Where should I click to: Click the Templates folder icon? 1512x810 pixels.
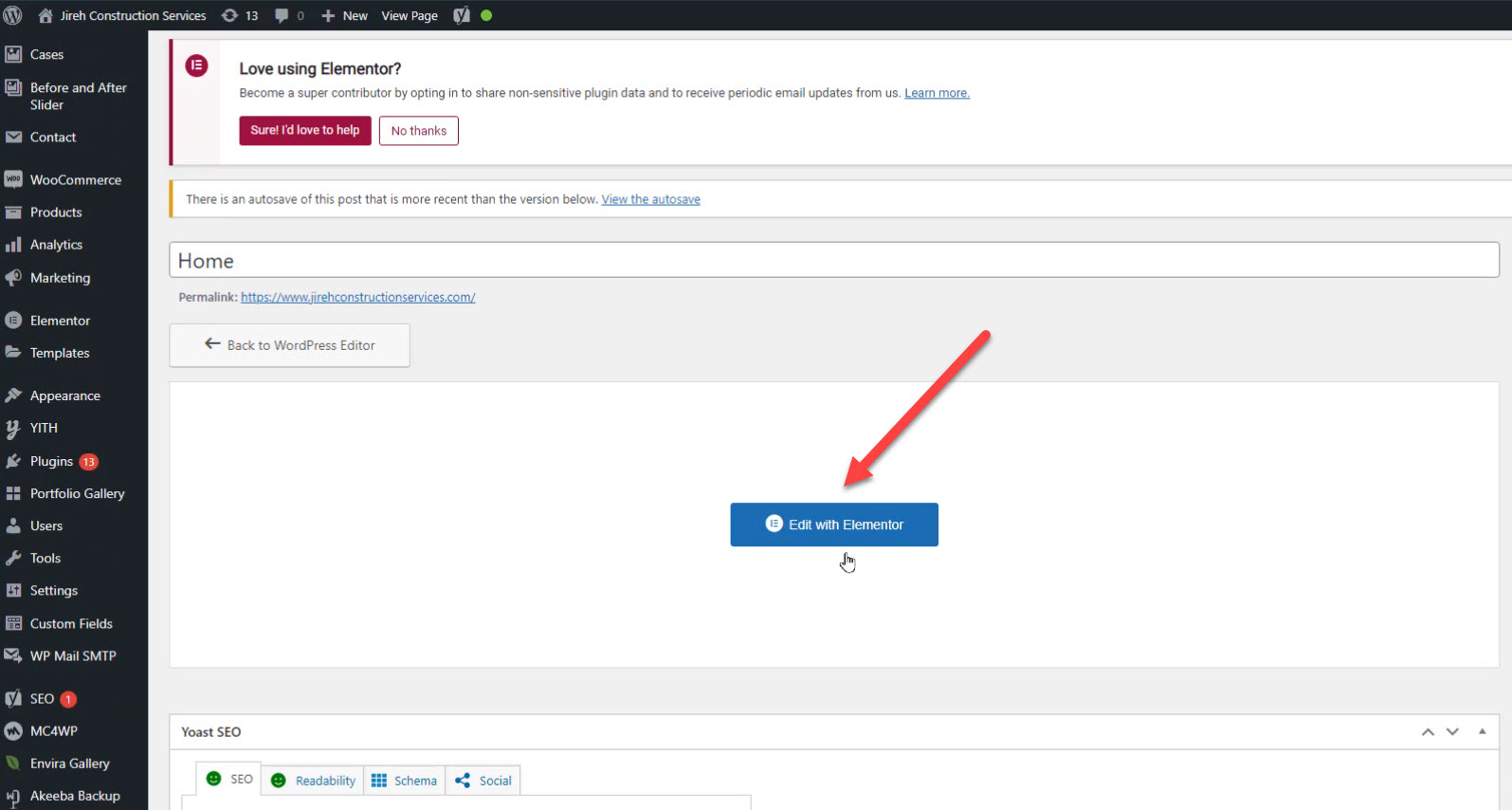(x=13, y=352)
